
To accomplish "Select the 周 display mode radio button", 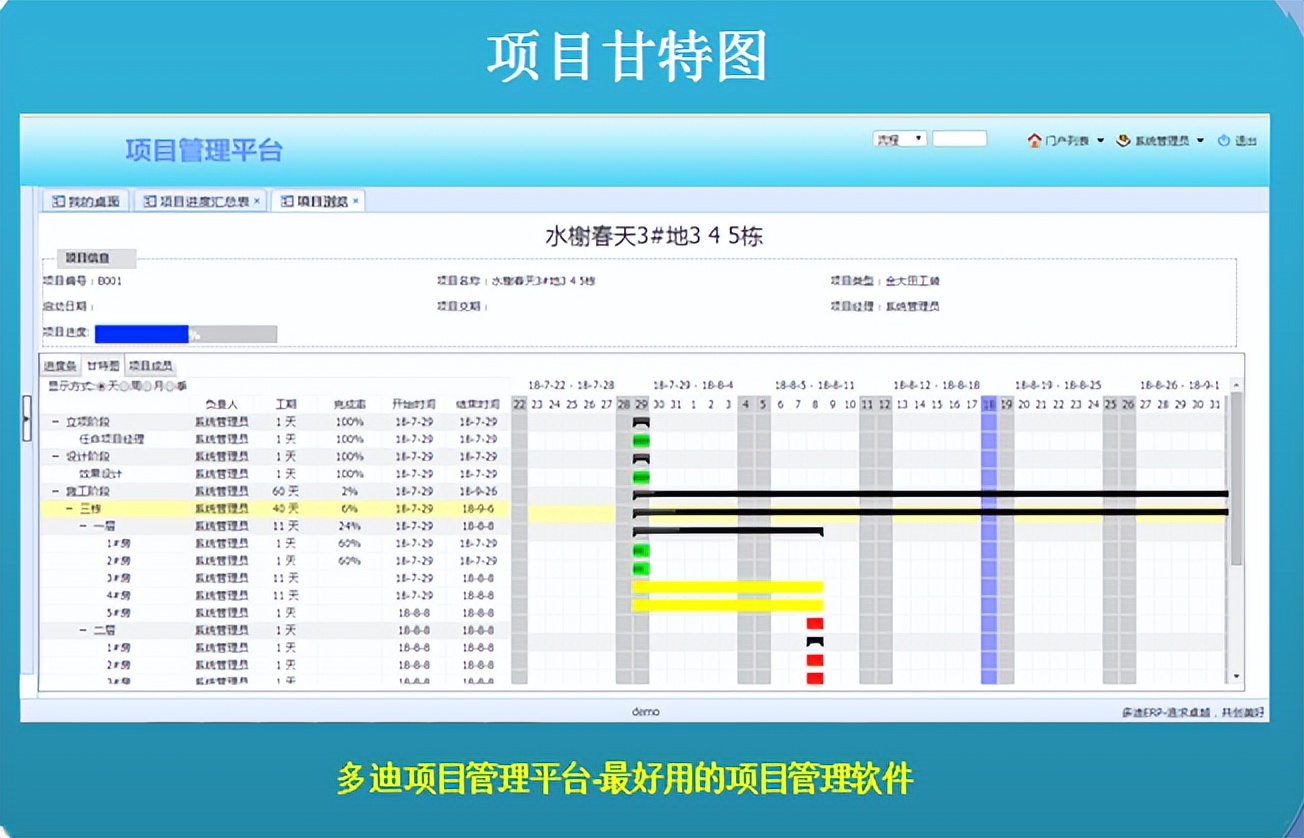I will click(x=124, y=386).
